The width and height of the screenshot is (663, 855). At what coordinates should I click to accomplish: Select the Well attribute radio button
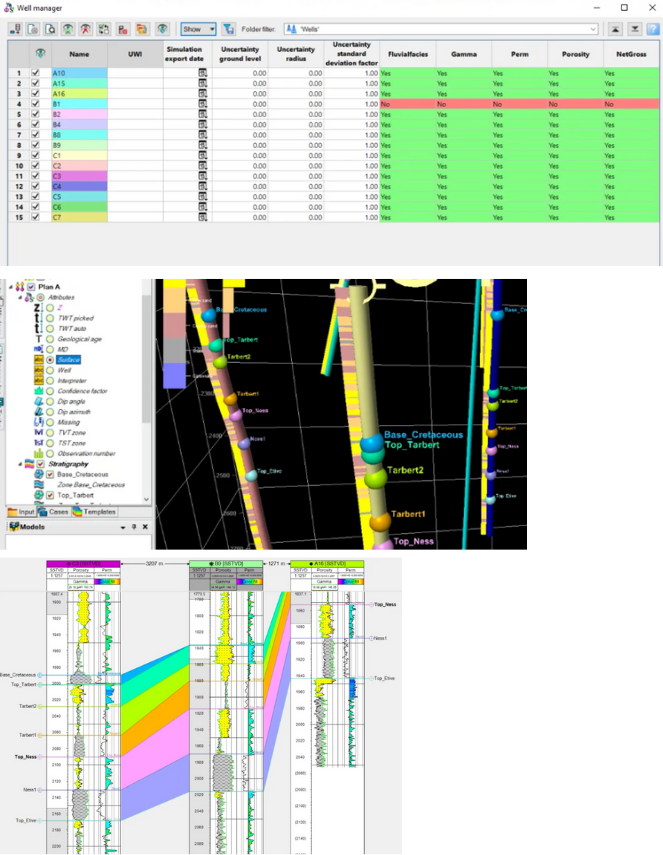(x=50, y=370)
